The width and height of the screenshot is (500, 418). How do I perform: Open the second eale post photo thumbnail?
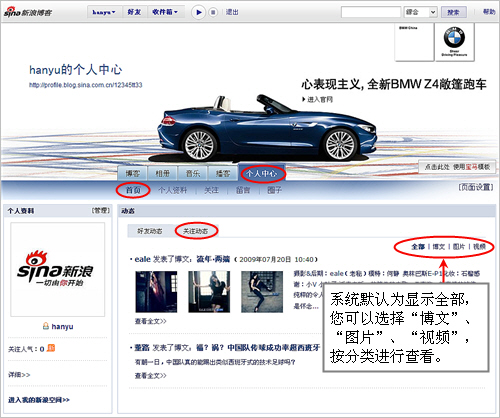[x=209, y=292]
